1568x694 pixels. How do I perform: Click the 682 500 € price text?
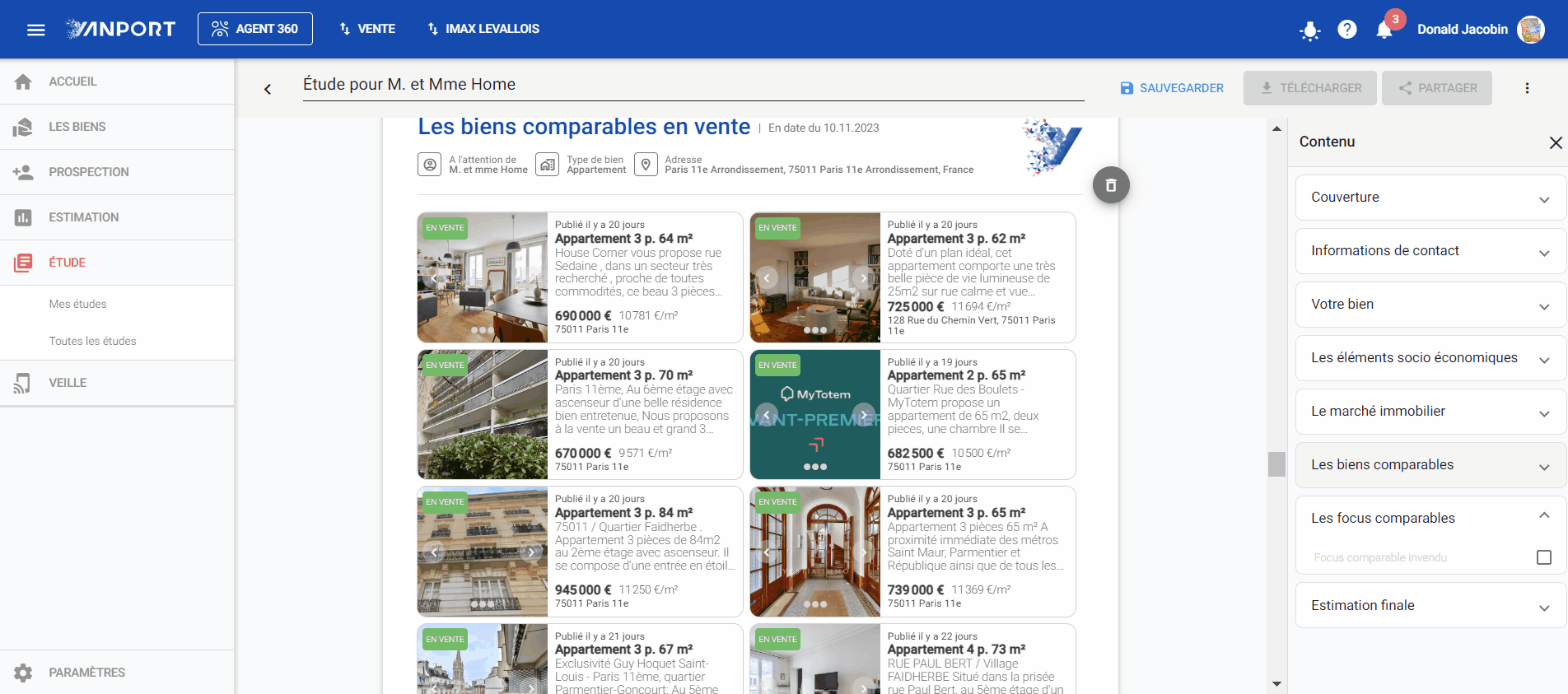(x=916, y=454)
